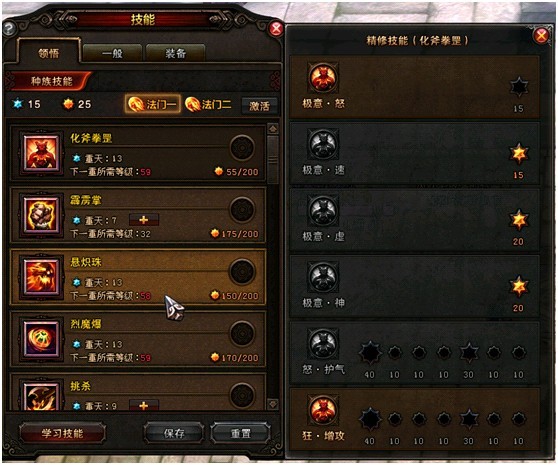
Task: Switch to the 一般 tab
Action: (x=112, y=54)
